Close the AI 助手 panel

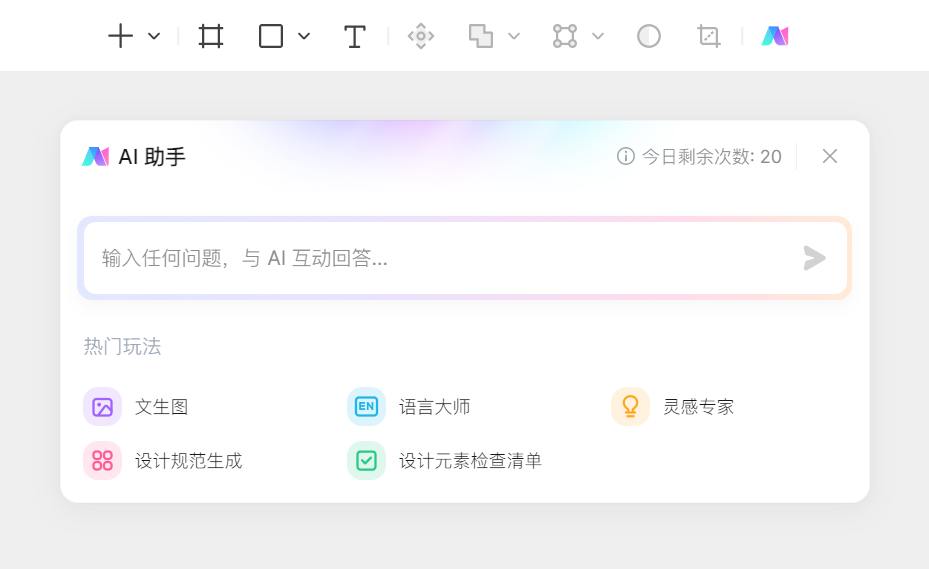829,156
